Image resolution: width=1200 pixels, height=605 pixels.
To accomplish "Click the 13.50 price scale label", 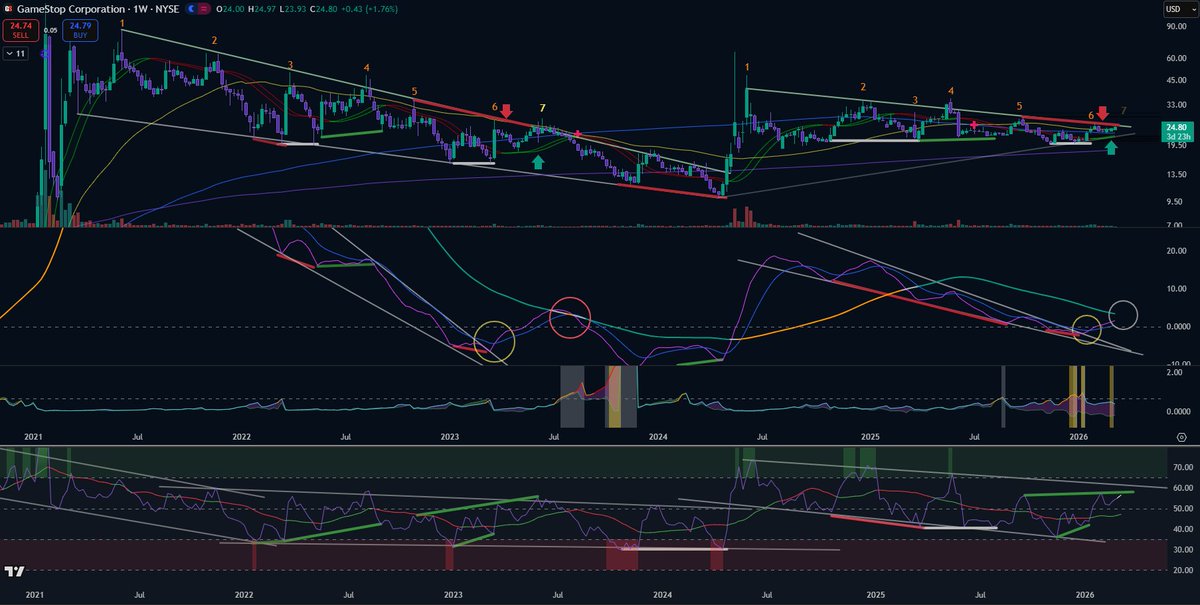I will tap(1175, 173).
